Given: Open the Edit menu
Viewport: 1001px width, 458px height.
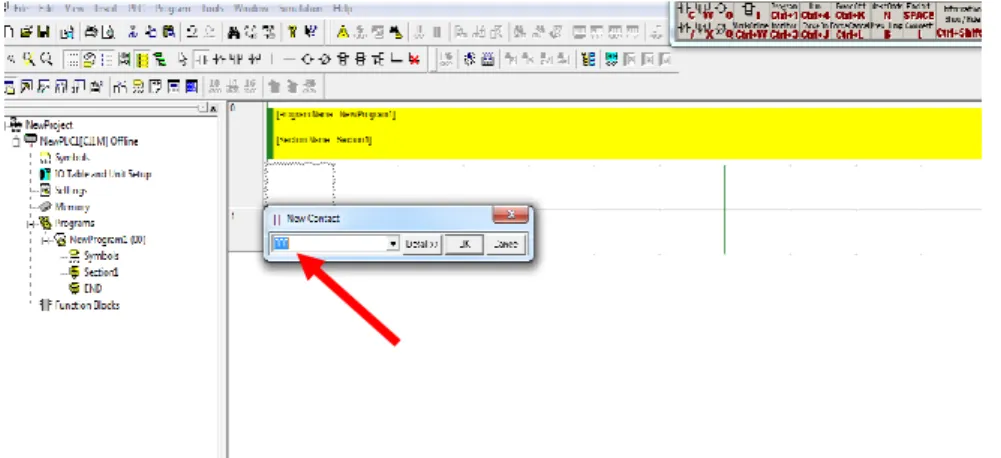Looking at the screenshot, I should point(45,9).
